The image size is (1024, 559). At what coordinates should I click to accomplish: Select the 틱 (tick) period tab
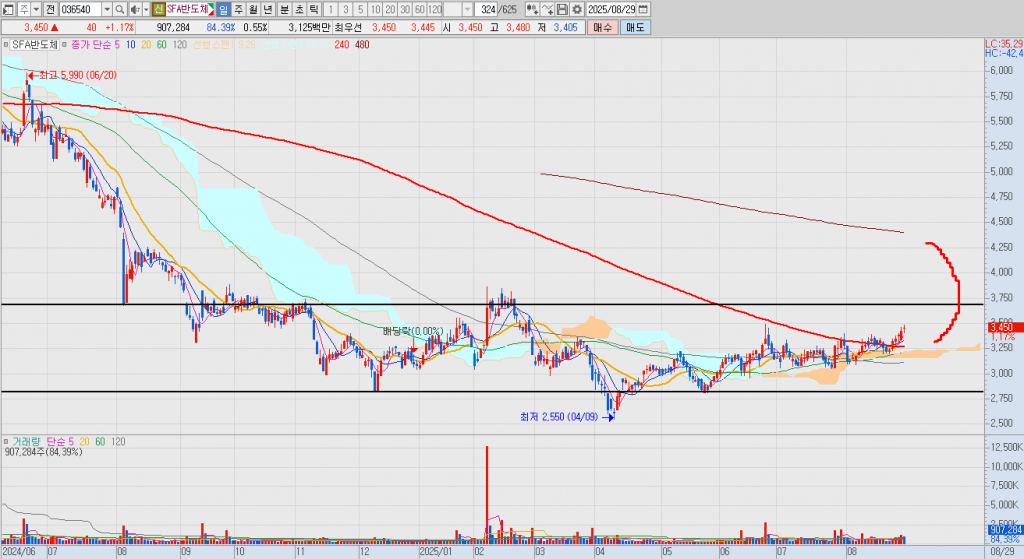(314, 9)
